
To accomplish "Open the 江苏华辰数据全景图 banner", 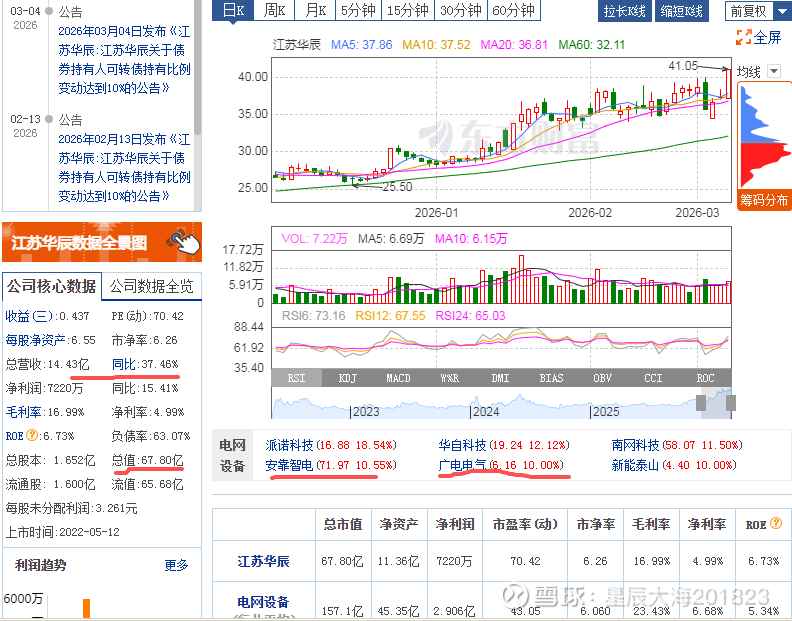I will click(x=102, y=242).
